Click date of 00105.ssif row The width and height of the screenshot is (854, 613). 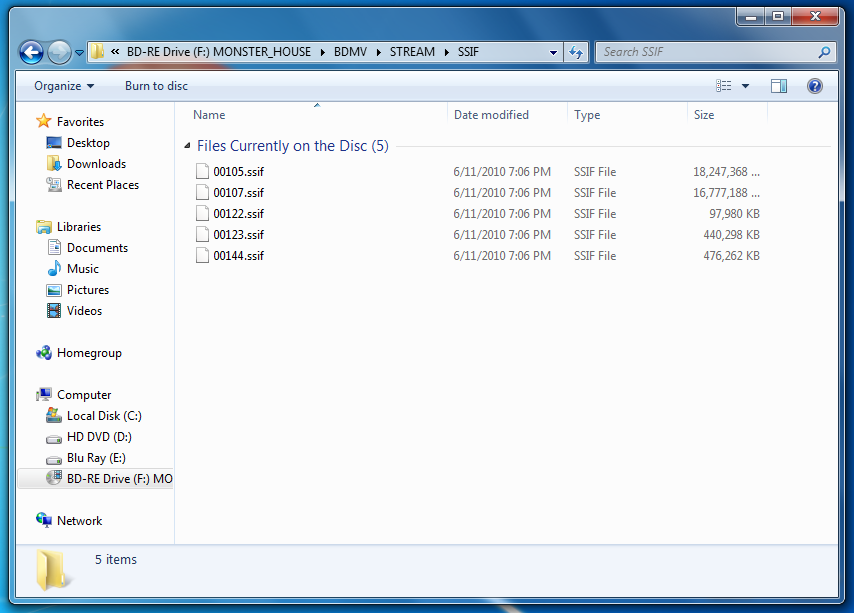tap(502, 172)
